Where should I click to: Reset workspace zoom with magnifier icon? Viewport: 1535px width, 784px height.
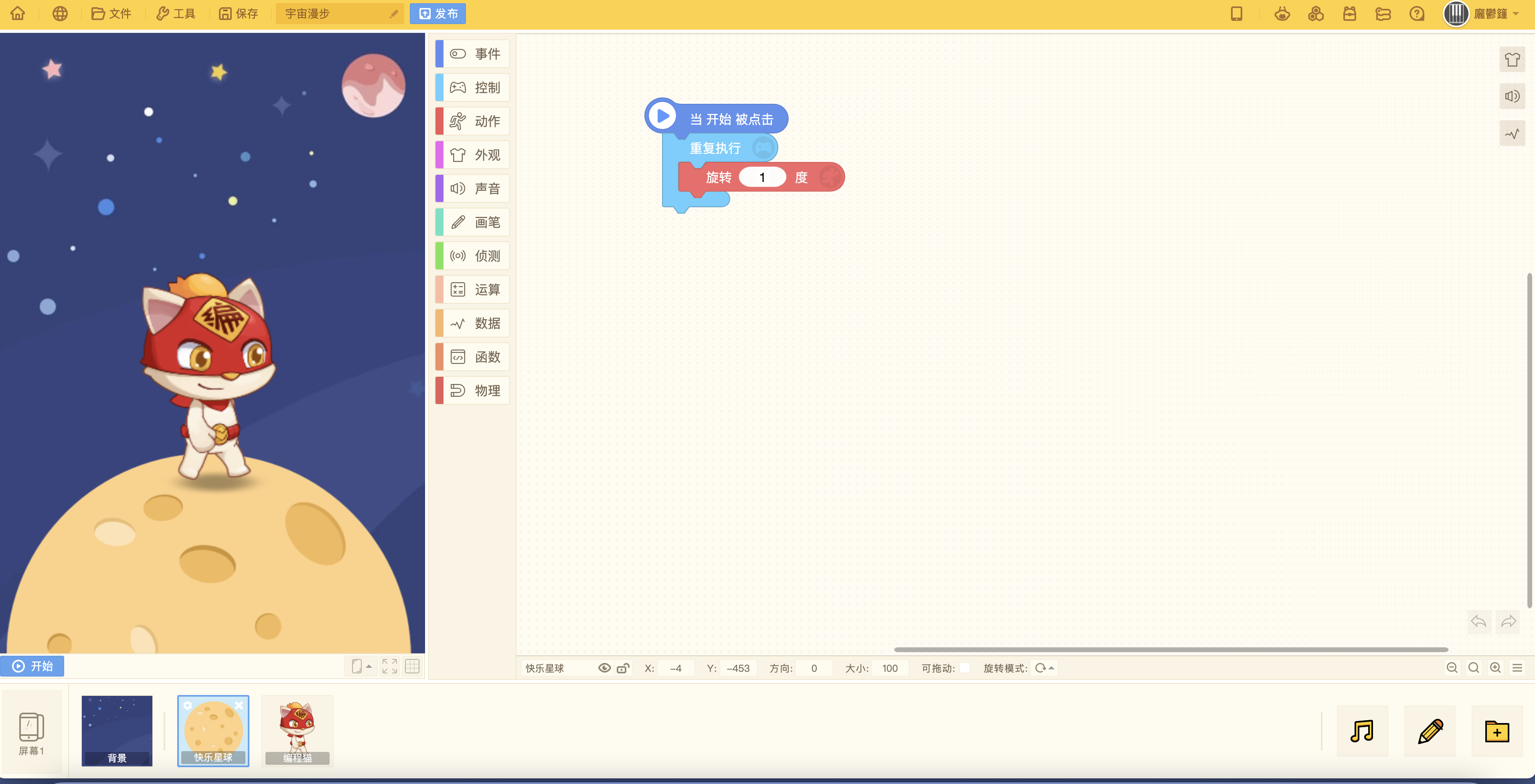(1474, 668)
